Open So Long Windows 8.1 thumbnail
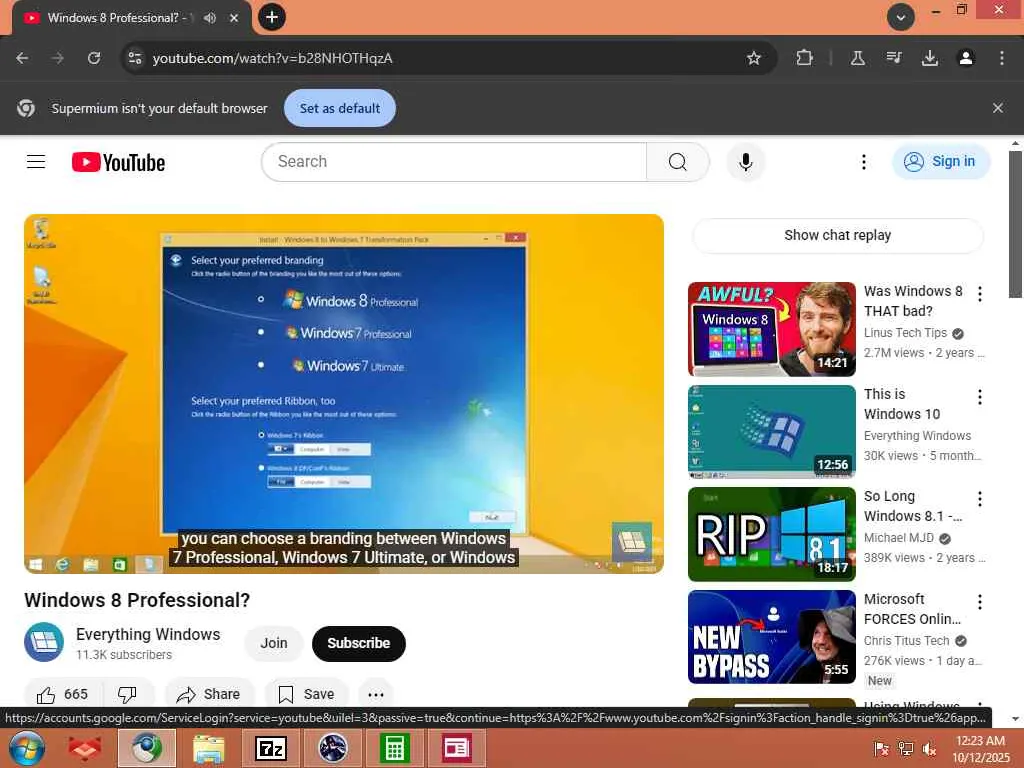 [x=771, y=534]
